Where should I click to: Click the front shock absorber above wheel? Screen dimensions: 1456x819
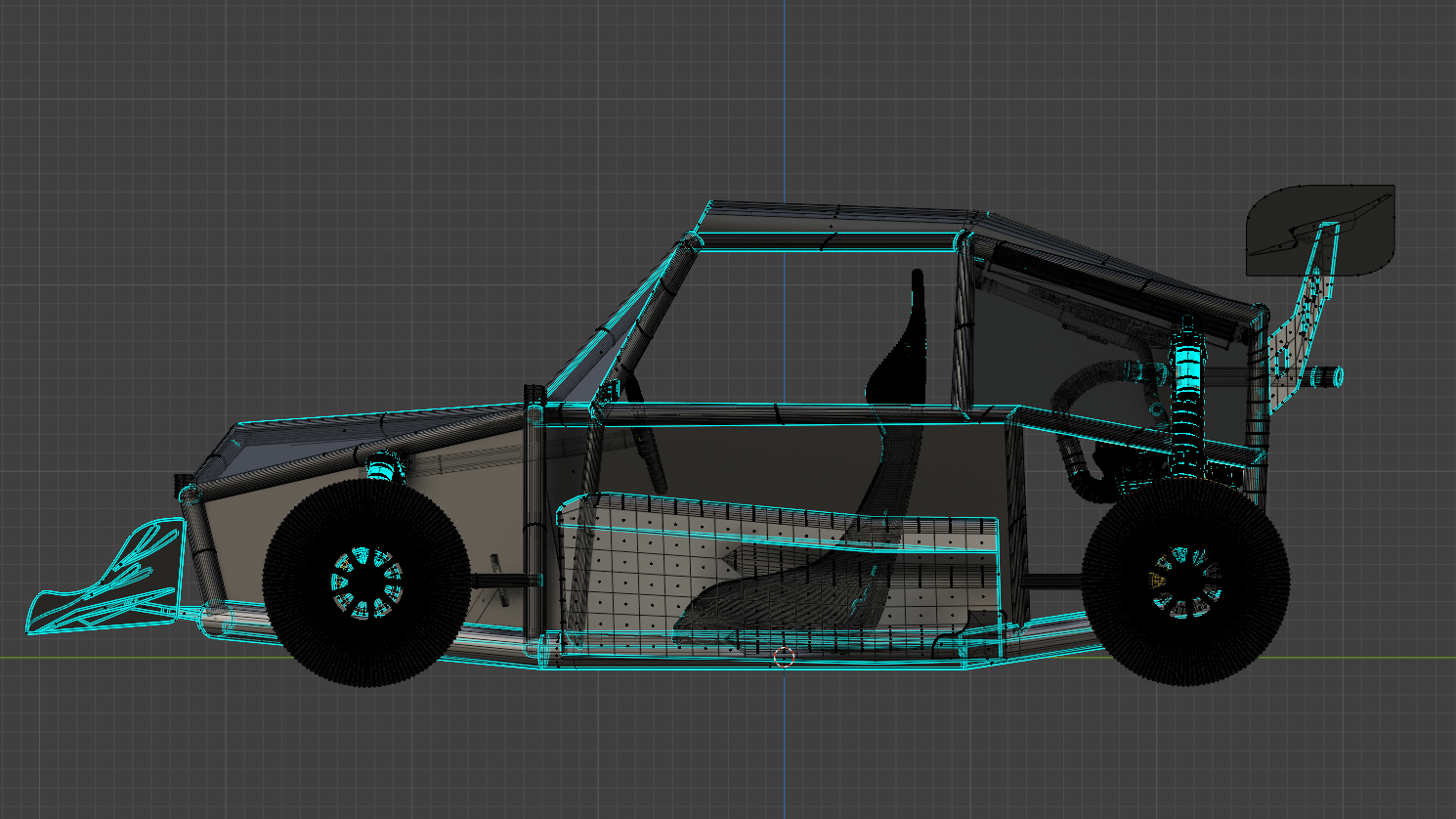[383, 468]
